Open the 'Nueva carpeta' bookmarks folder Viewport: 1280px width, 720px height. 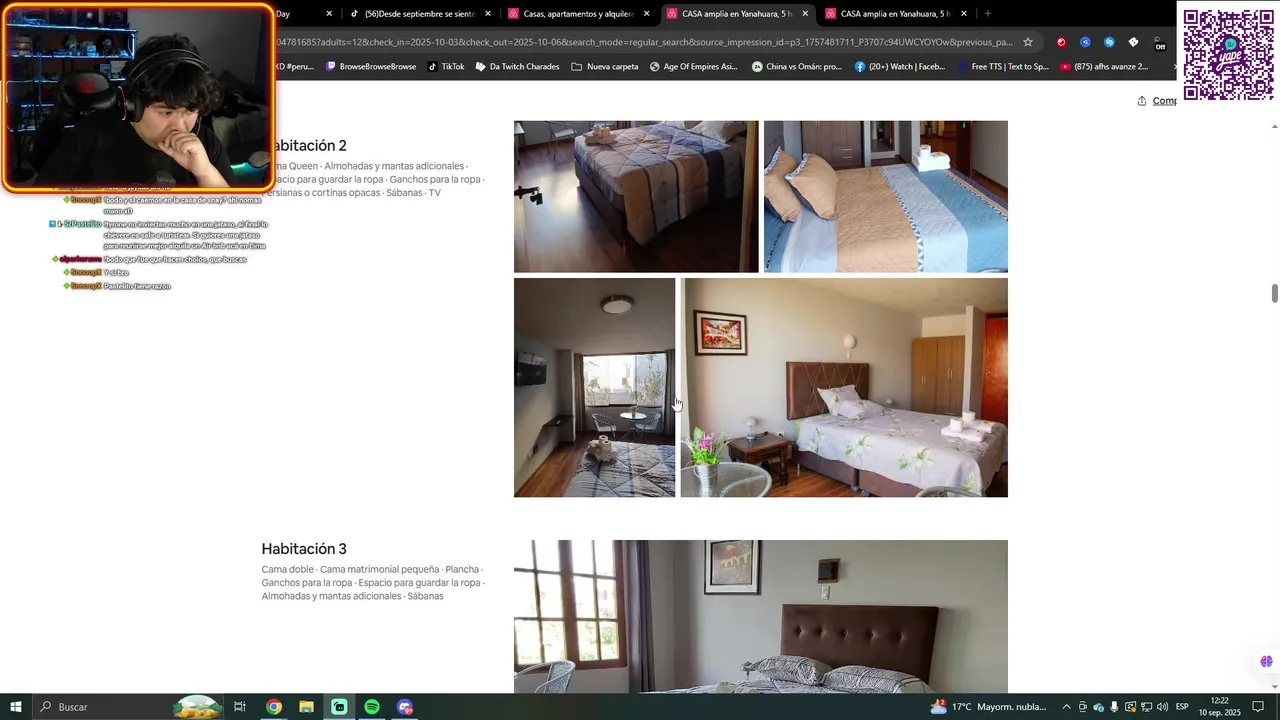(x=604, y=67)
